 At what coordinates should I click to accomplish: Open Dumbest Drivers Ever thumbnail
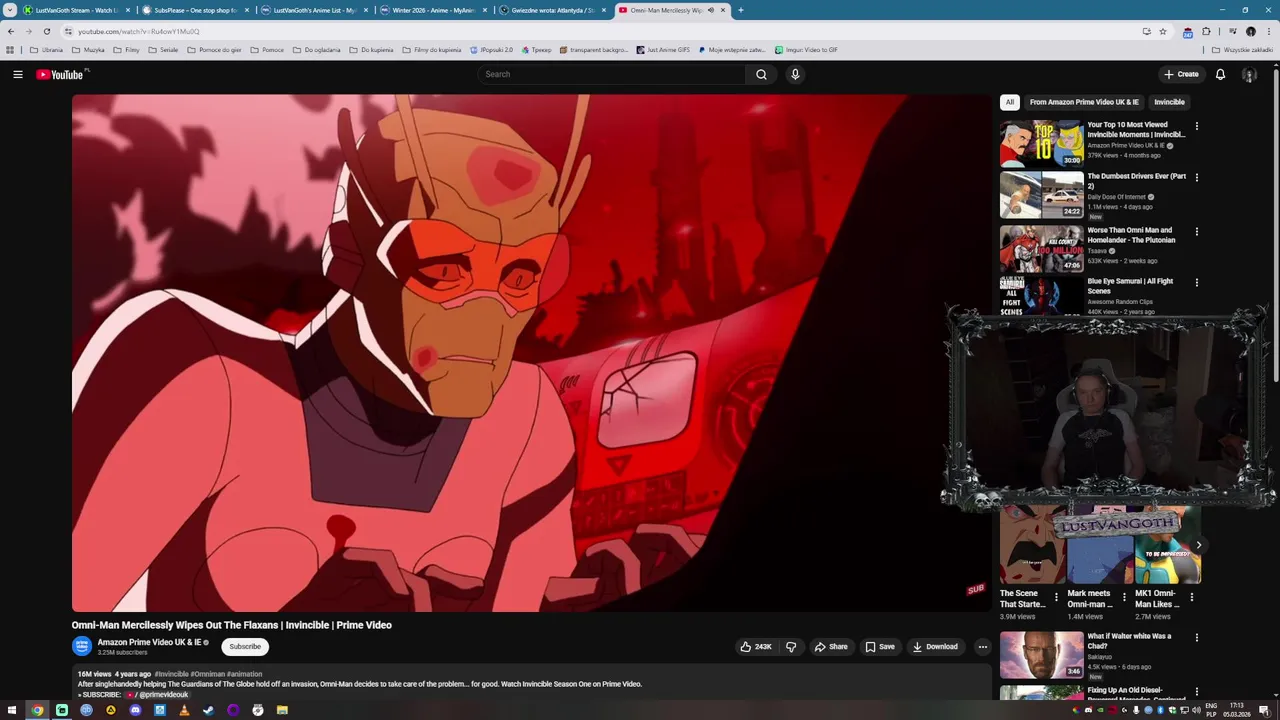click(1042, 195)
